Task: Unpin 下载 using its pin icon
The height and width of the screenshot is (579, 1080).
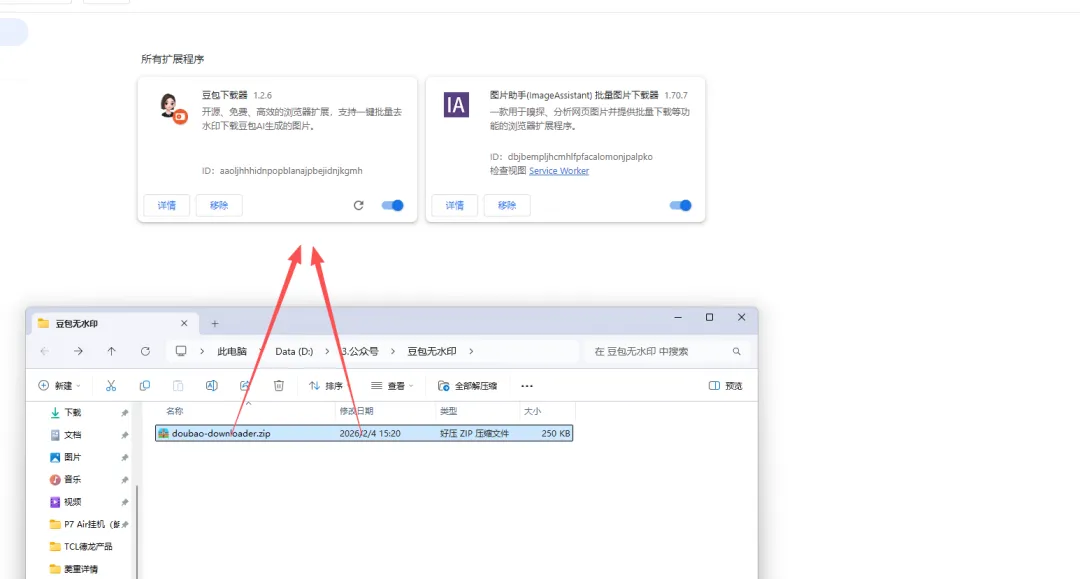Action: tap(125, 413)
